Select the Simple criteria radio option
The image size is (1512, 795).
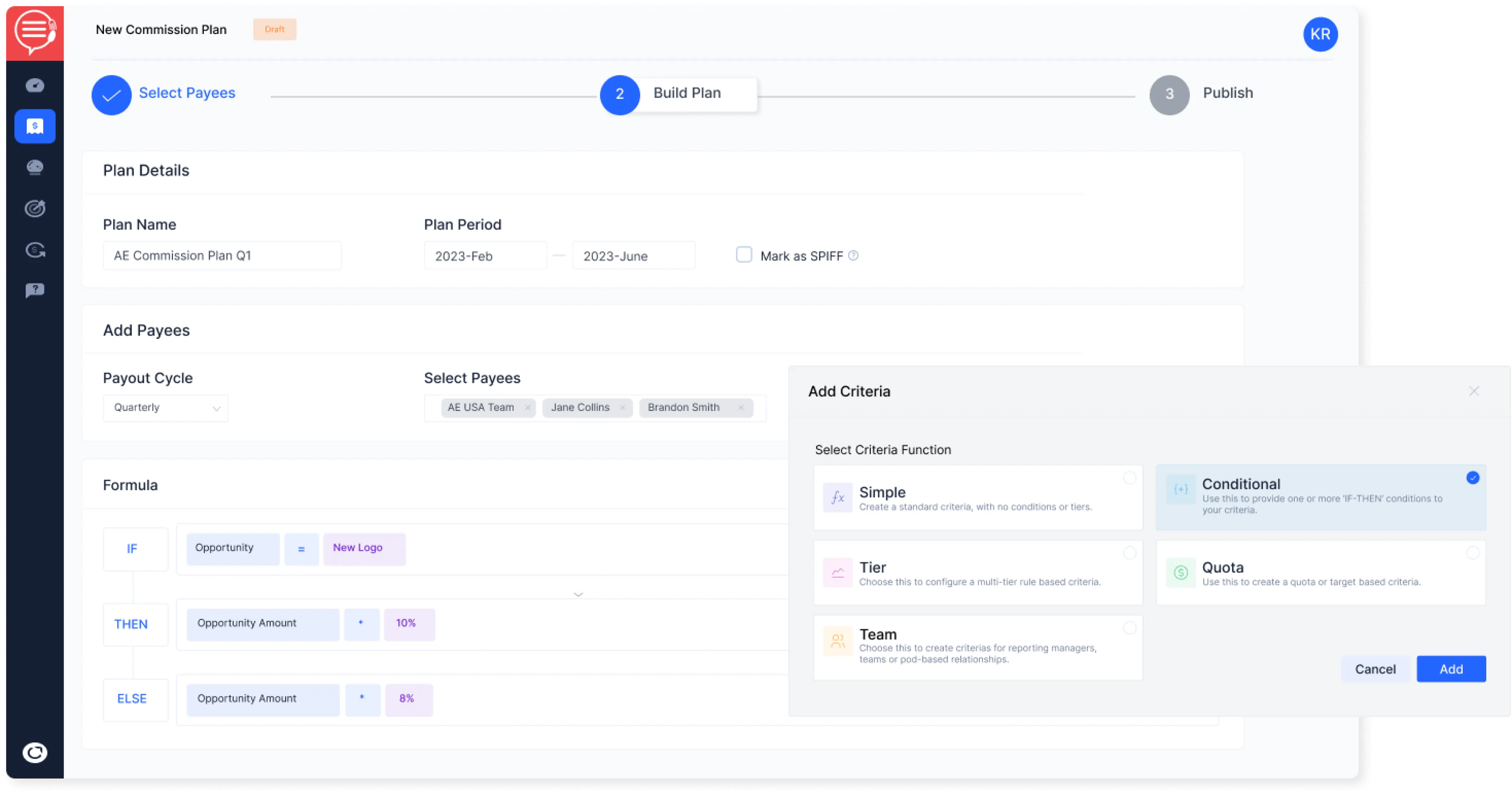[1129, 477]
